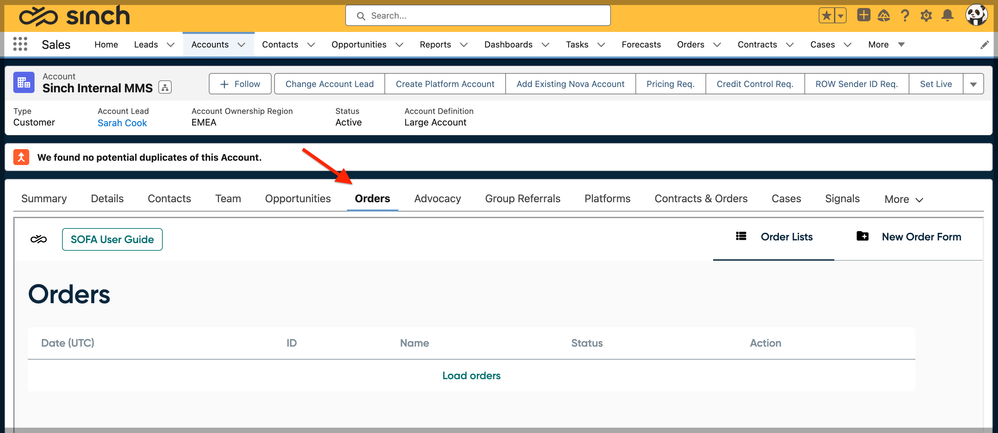This screenshot has height=433, width=998.
Task: Click Create Platform Account button
Action: 445,84
